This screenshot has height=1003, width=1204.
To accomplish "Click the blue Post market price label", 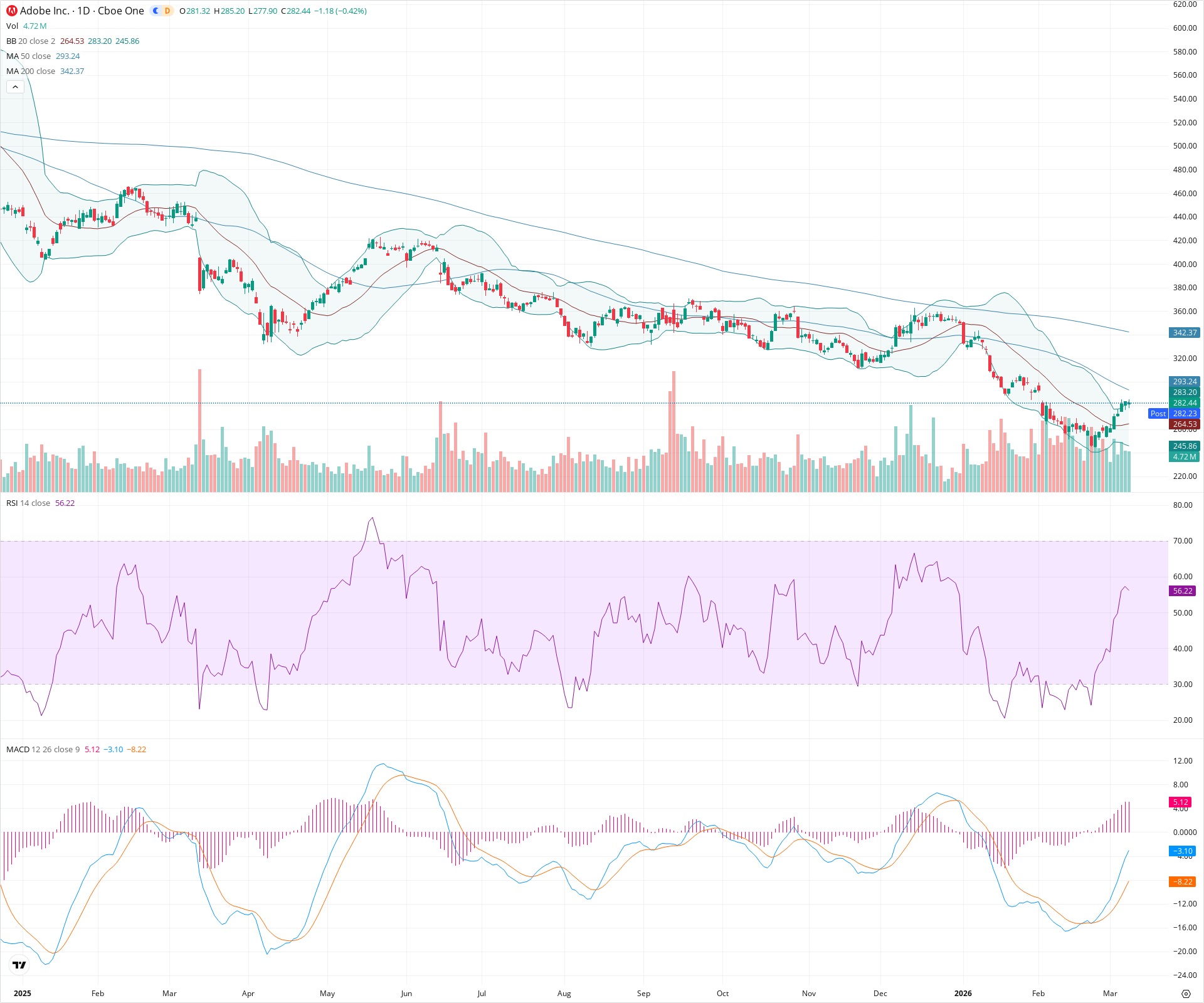I will coord(1157,413).
